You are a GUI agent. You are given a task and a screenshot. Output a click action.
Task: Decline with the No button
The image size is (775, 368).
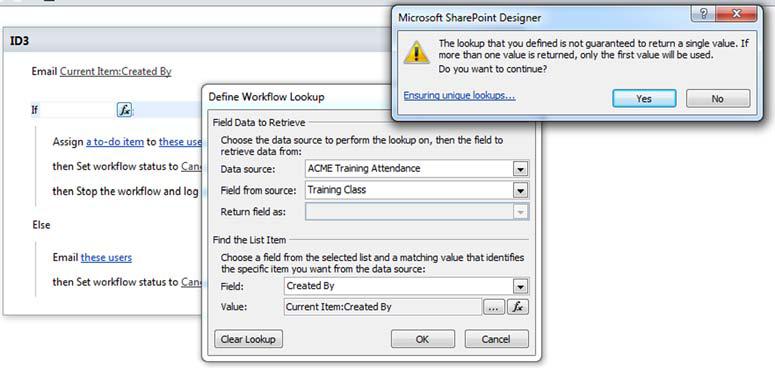[718, 98]
